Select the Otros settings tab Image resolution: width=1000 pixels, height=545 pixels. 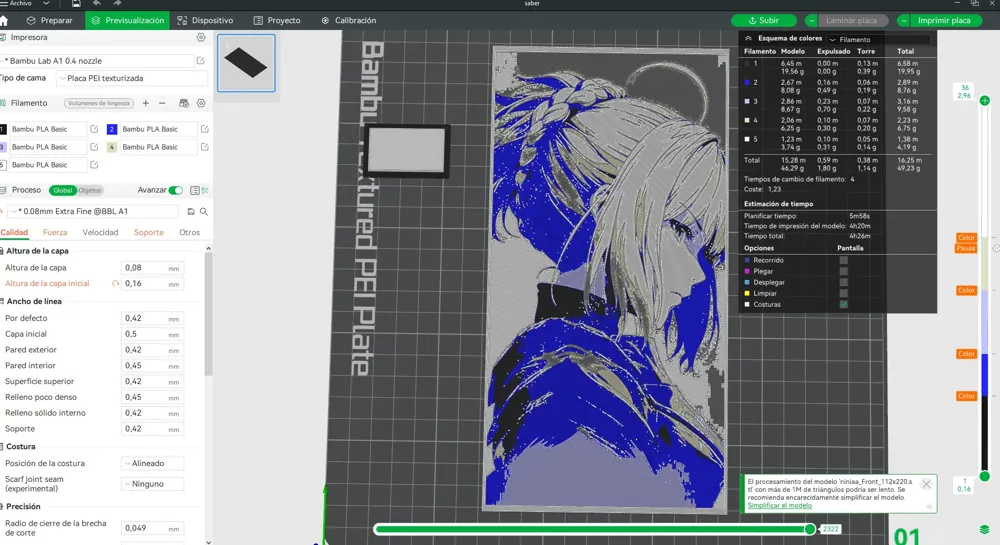[x=189, y=233]
